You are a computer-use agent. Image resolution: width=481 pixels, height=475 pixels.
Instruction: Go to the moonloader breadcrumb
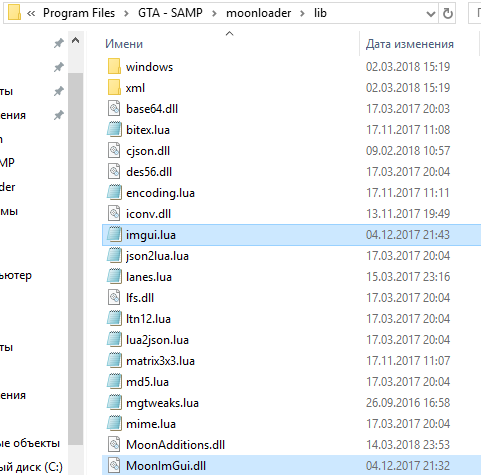[x=259, y=13]
